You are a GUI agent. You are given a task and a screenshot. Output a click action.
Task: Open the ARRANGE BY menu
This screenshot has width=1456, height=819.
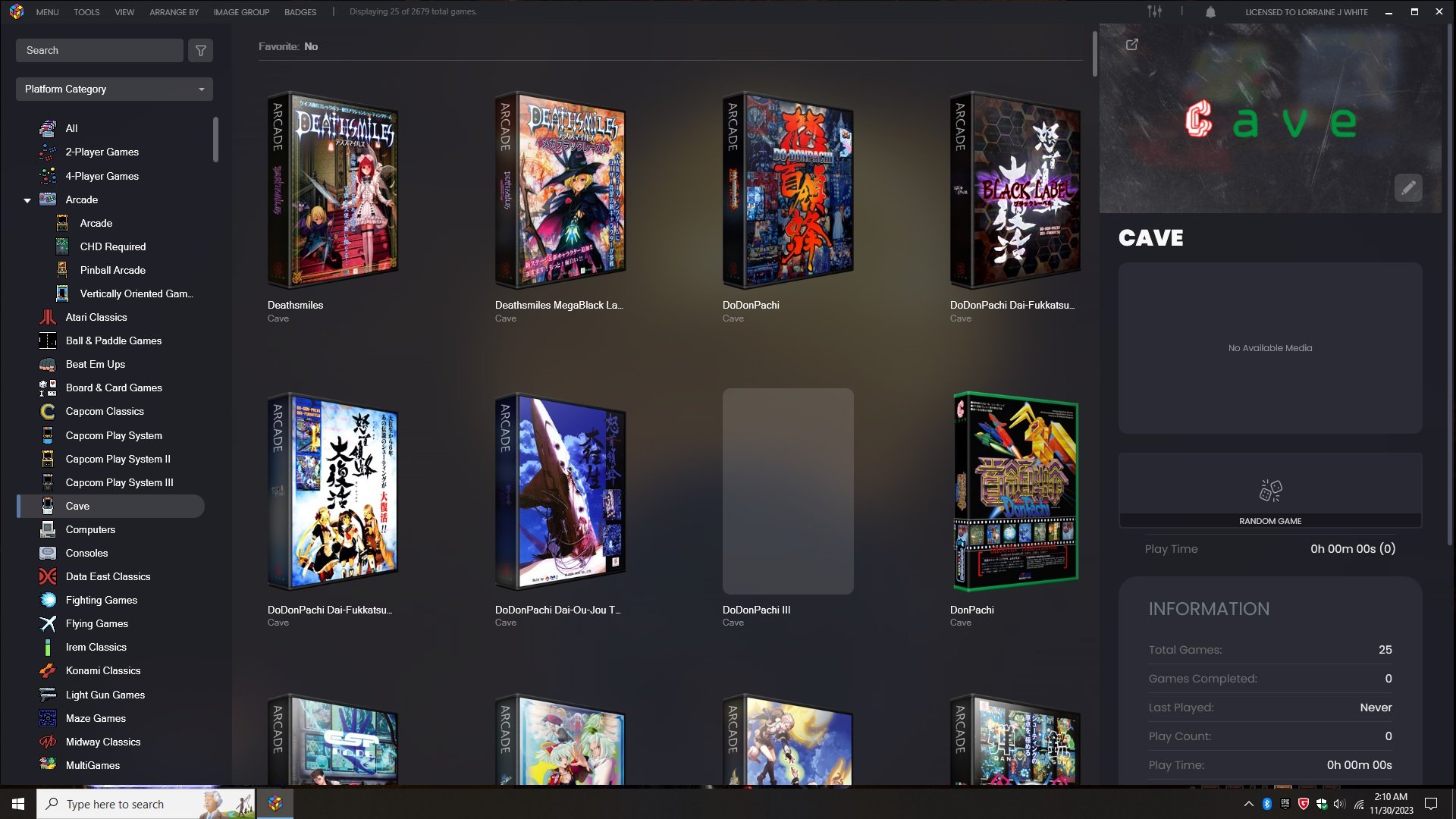click(174, 12)
